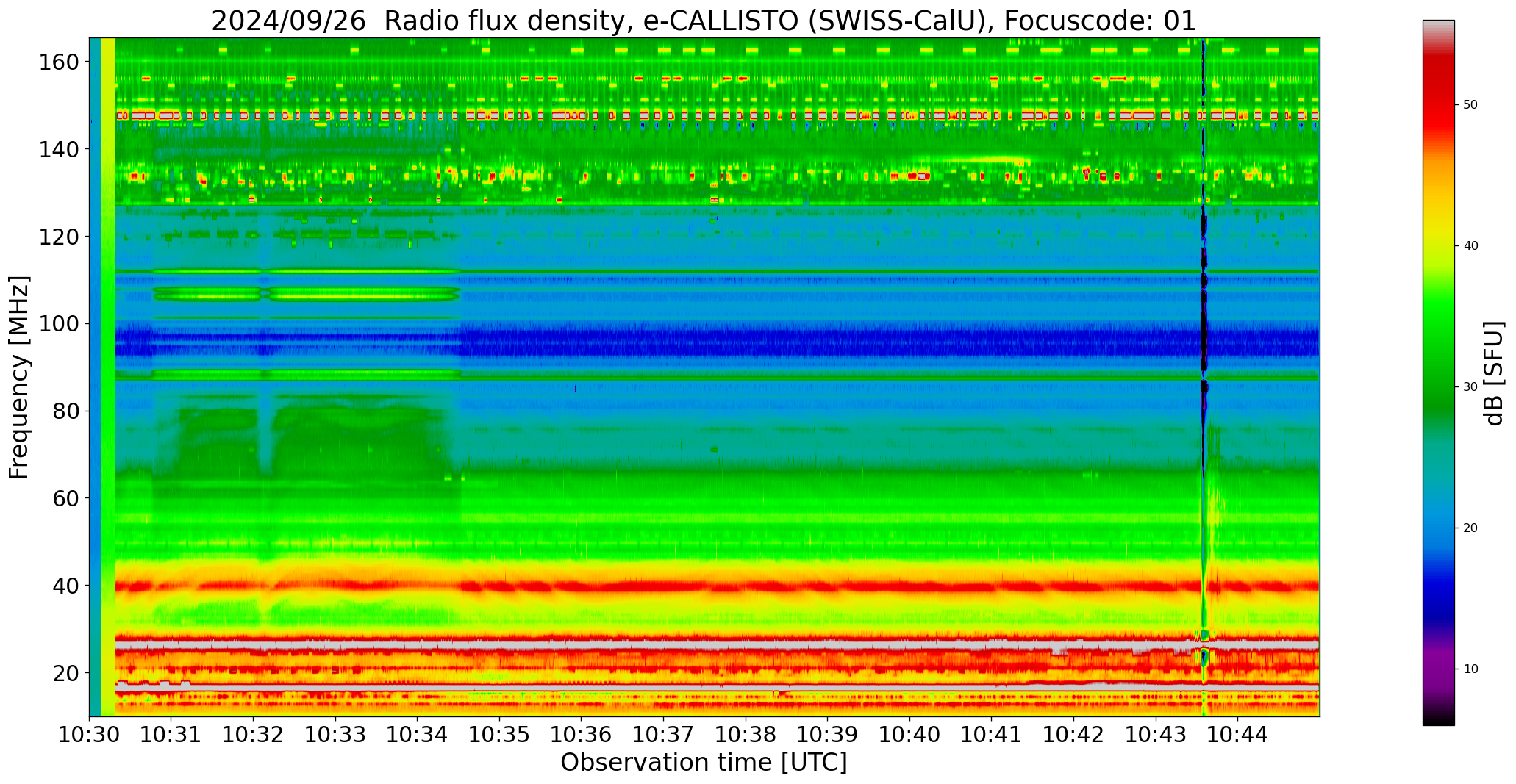The height and width of the screenshot is (784, 1516).
Task: Click the 'Frequency [MHz]' y-axis label
Action: coord(20,378)
